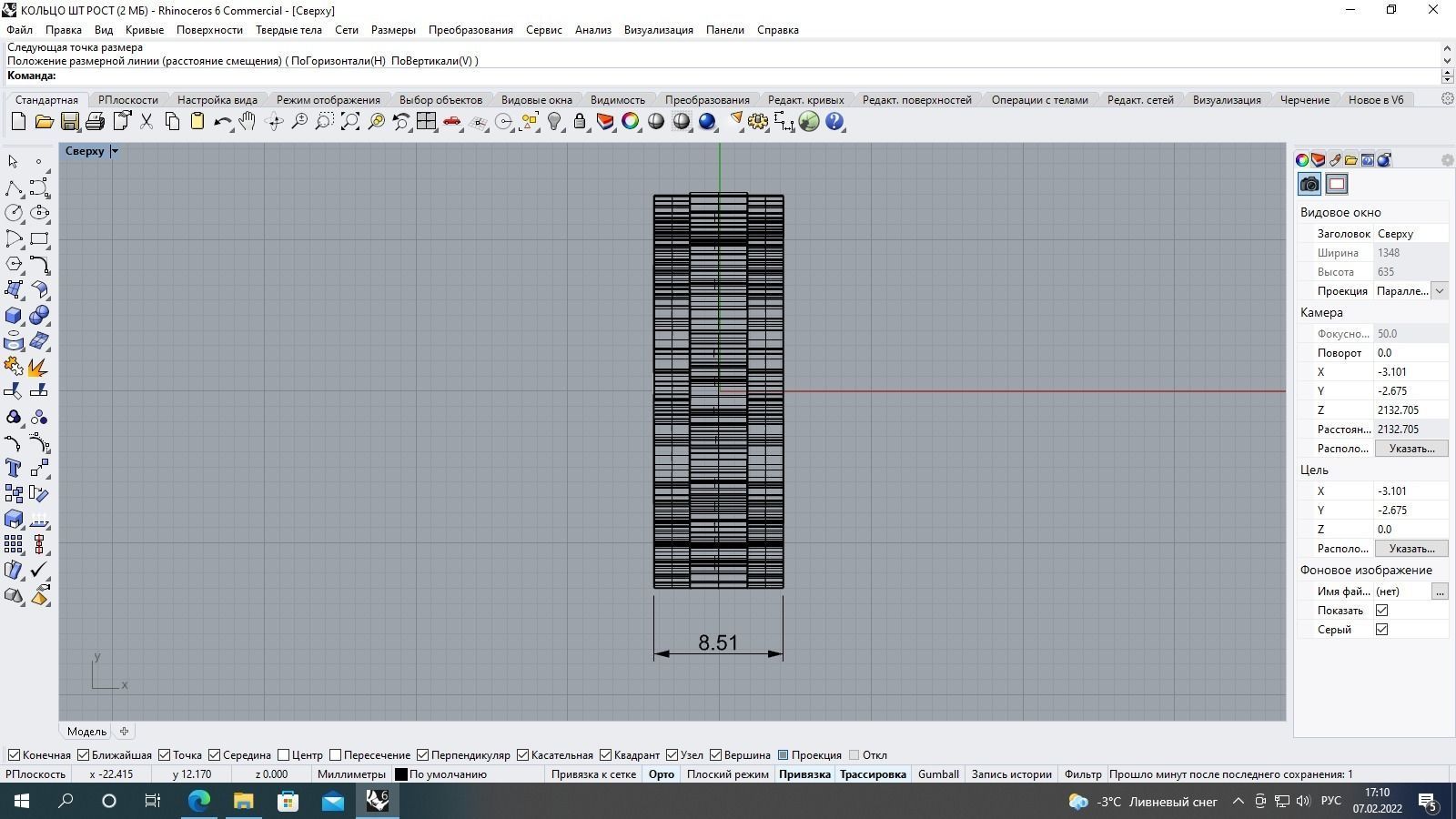Select the Circle tool in the sidebar

click(x=14, y=213)
